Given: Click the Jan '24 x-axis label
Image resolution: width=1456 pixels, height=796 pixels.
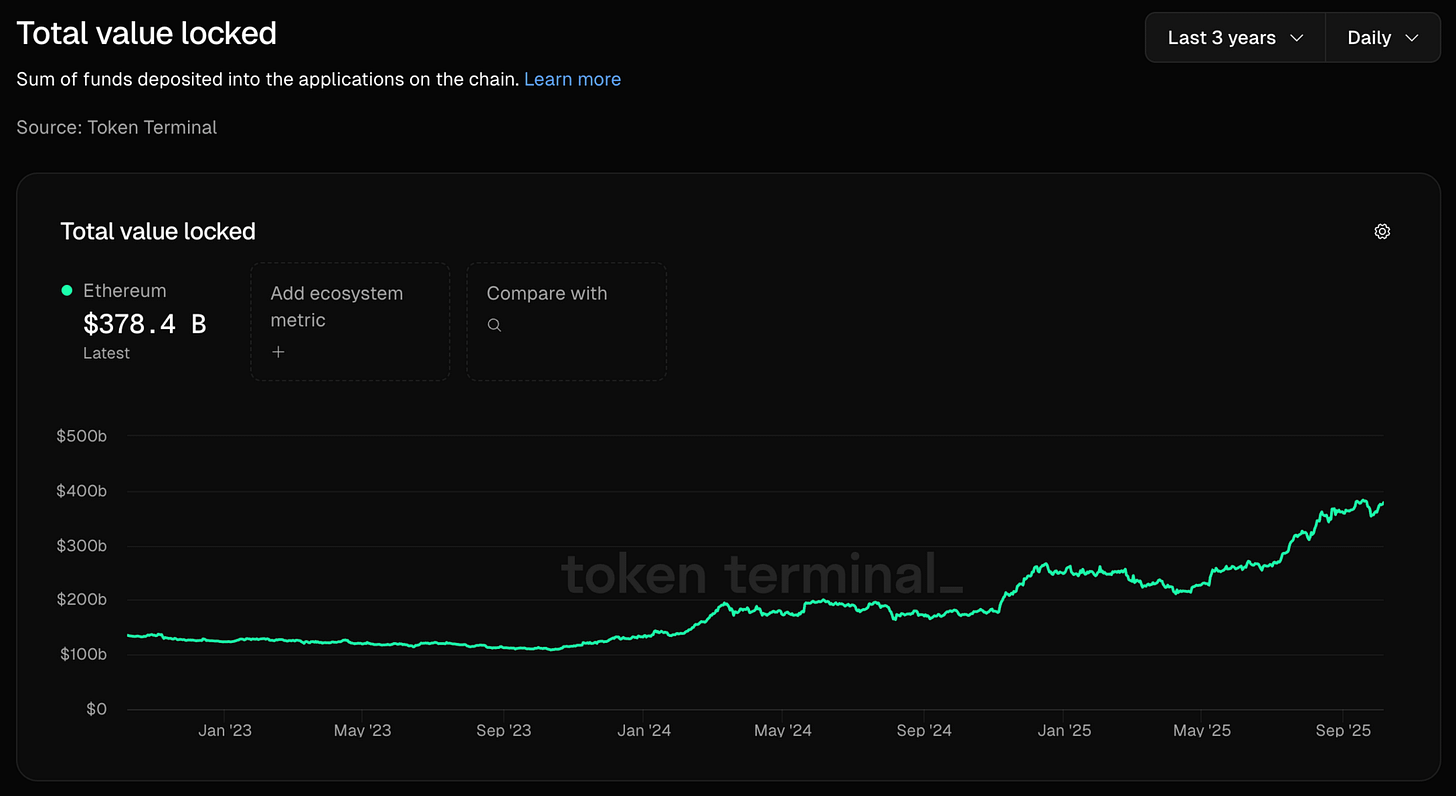Looking at the screenshot, I should pyautogui.click(x=644, y=731).
